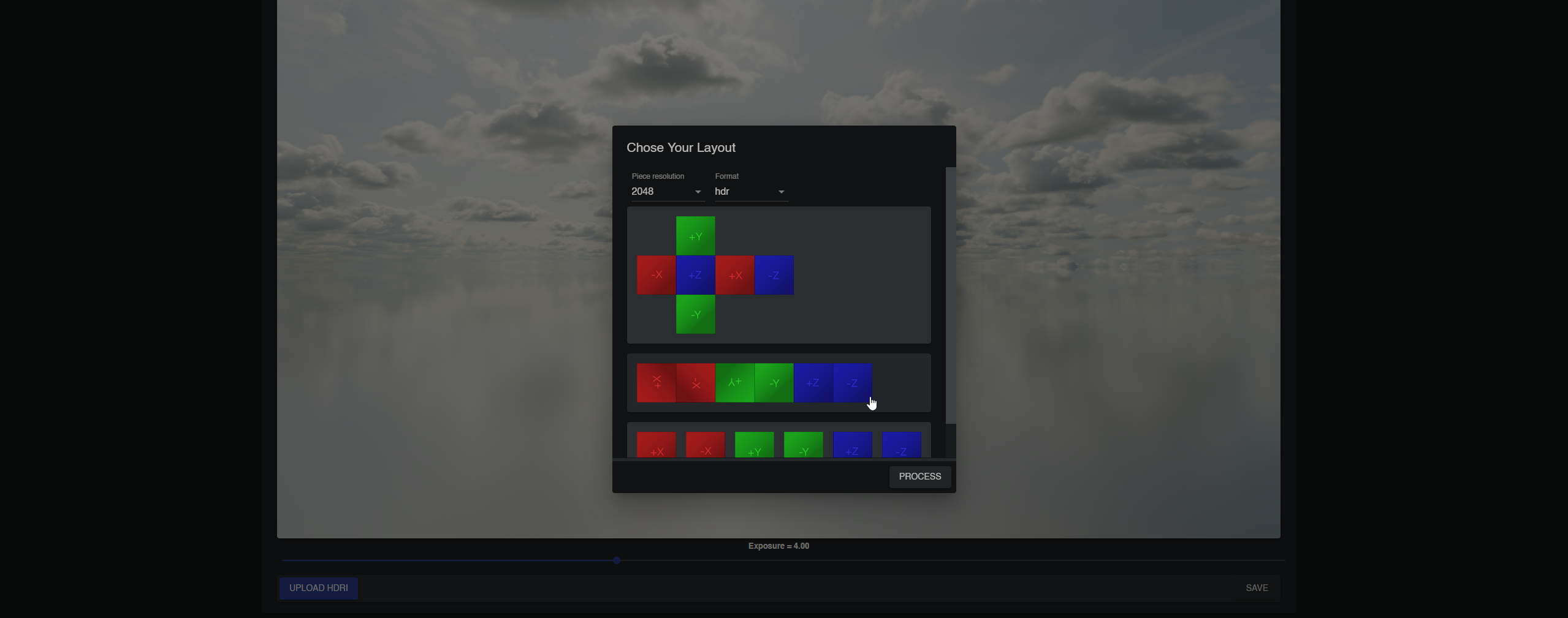Viewport: 1568px width, 618px height.
Task: Pick the separate layout's -Z tile
Action: [x=902, y=445]
